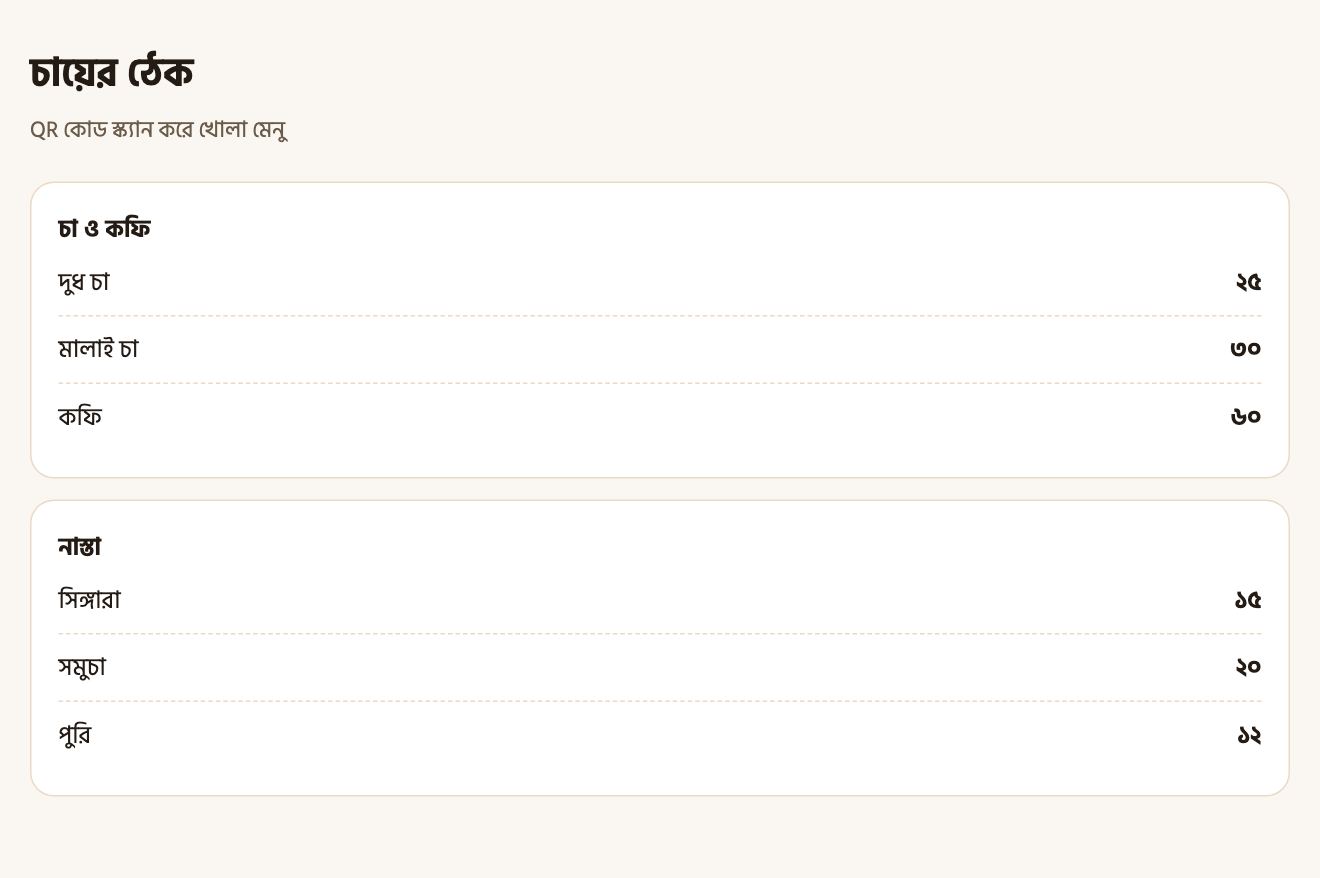Click the ৬০ price beside কফি
The width and height of the screenshot is (1320, 878).
coord(1246,416)
